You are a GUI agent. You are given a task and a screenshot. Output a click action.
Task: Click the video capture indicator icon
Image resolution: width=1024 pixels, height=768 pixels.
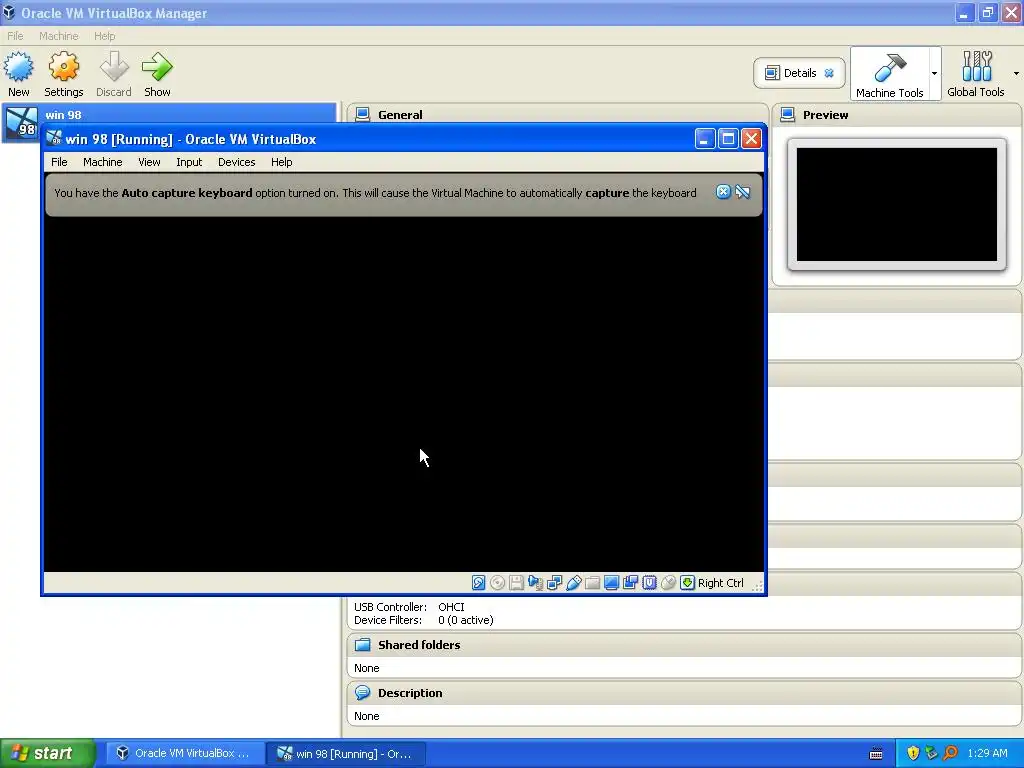pos(630,583)
